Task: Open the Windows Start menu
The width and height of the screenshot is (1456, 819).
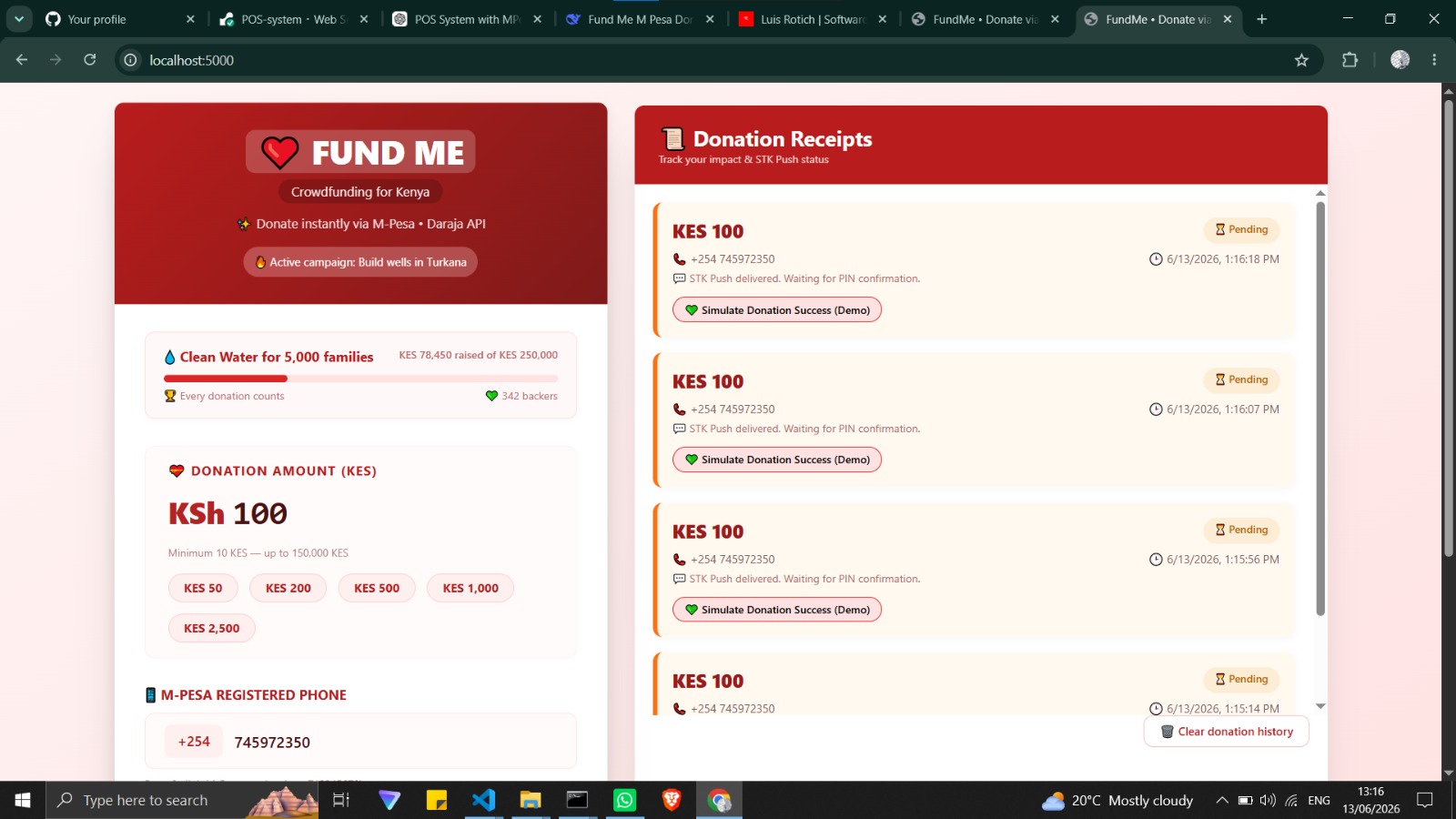Action: [23, 801]
